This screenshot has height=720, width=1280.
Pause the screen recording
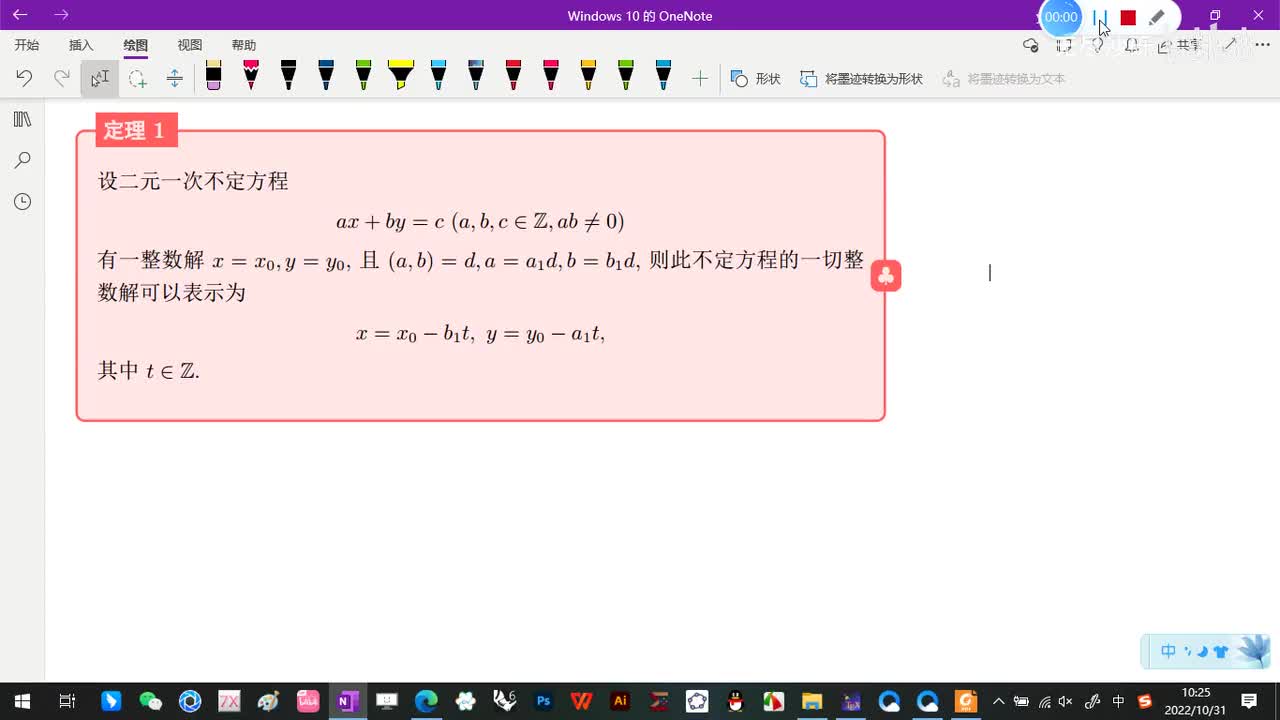1100,17
